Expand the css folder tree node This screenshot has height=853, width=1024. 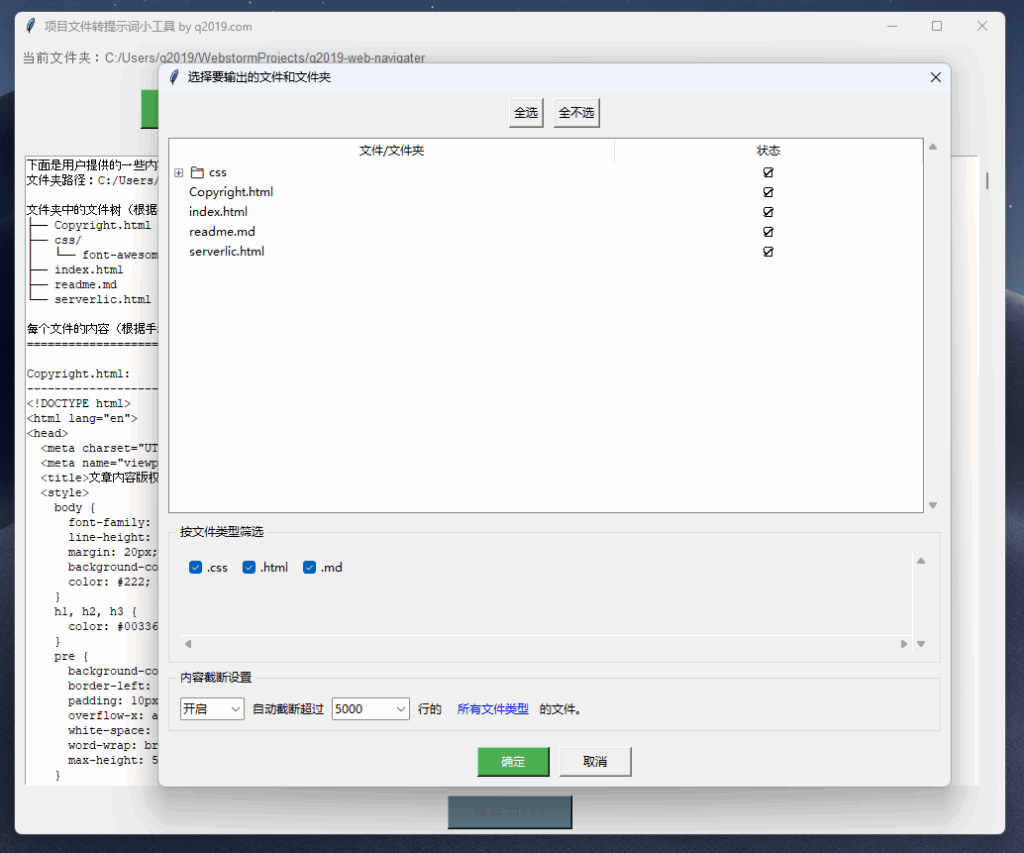(x=179, y=173)
